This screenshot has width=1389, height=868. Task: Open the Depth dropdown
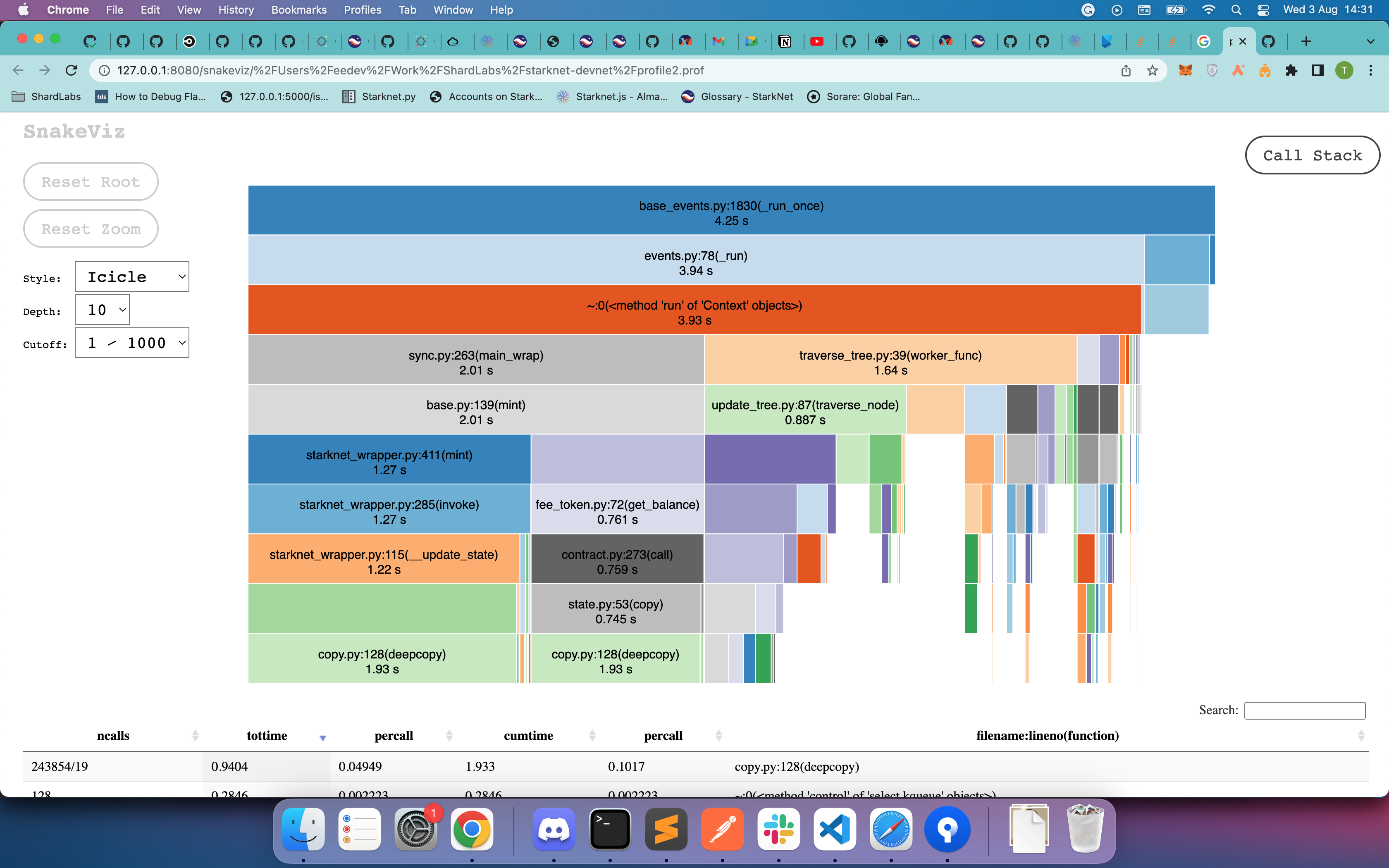(102, 310)
